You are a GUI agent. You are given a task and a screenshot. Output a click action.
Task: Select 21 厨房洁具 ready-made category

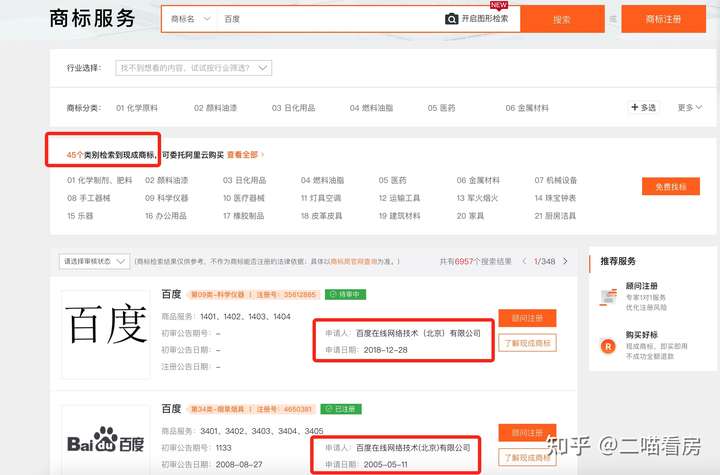pyautogui.click(x=555, y=216)
